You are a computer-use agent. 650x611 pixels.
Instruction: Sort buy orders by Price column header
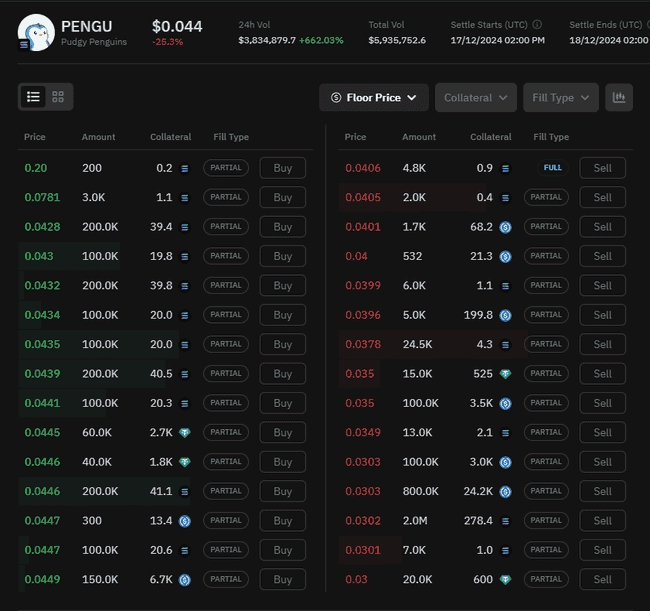pyautogui.click(x=35, y=137)
